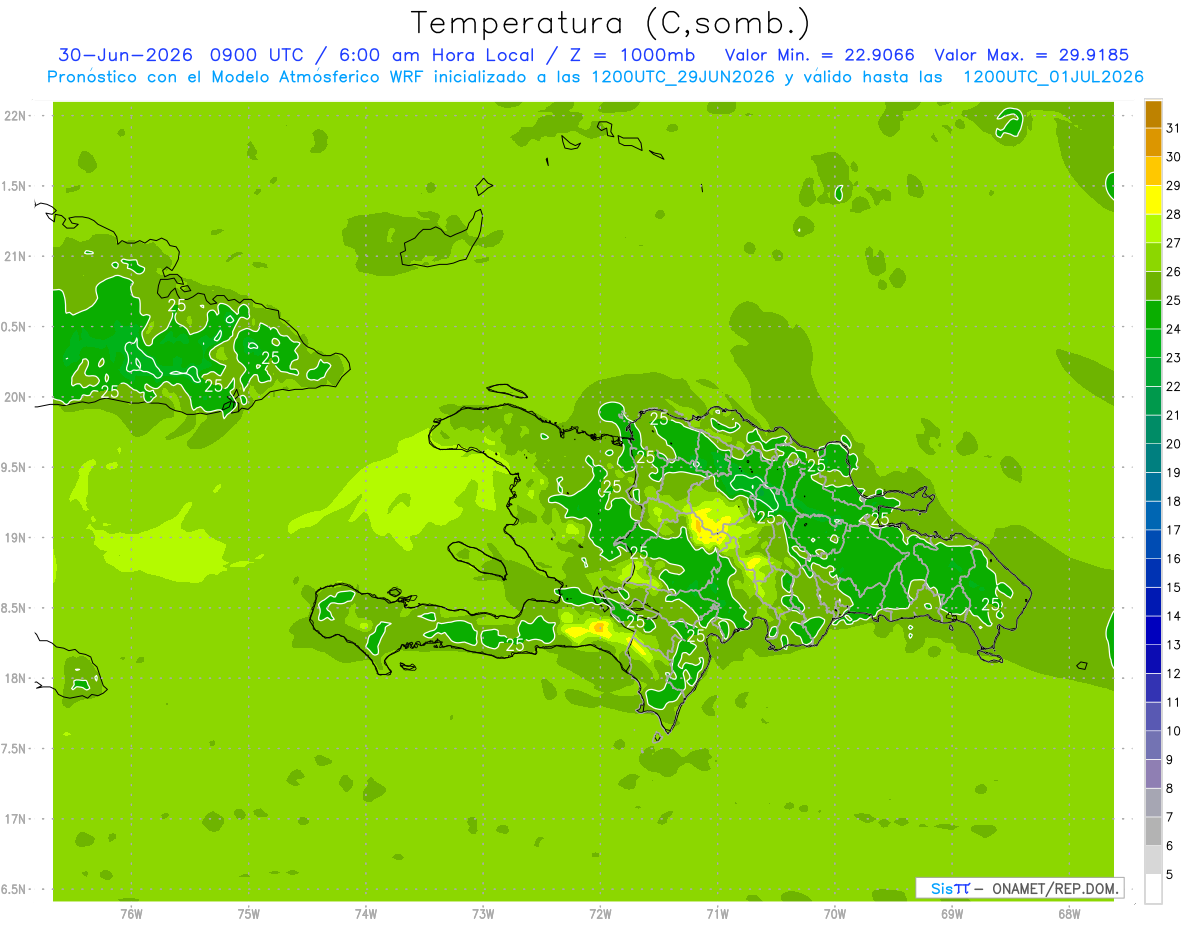Click the blue legend swatch between 14 and 15

pos(1153,601)
